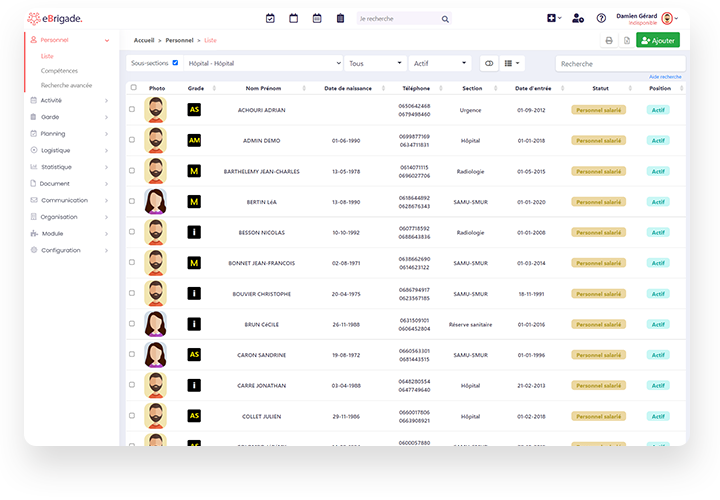Screen dimensions: 720x500
Task: Click the name CARRE JONATHAN
Action: tap(261, 386)
